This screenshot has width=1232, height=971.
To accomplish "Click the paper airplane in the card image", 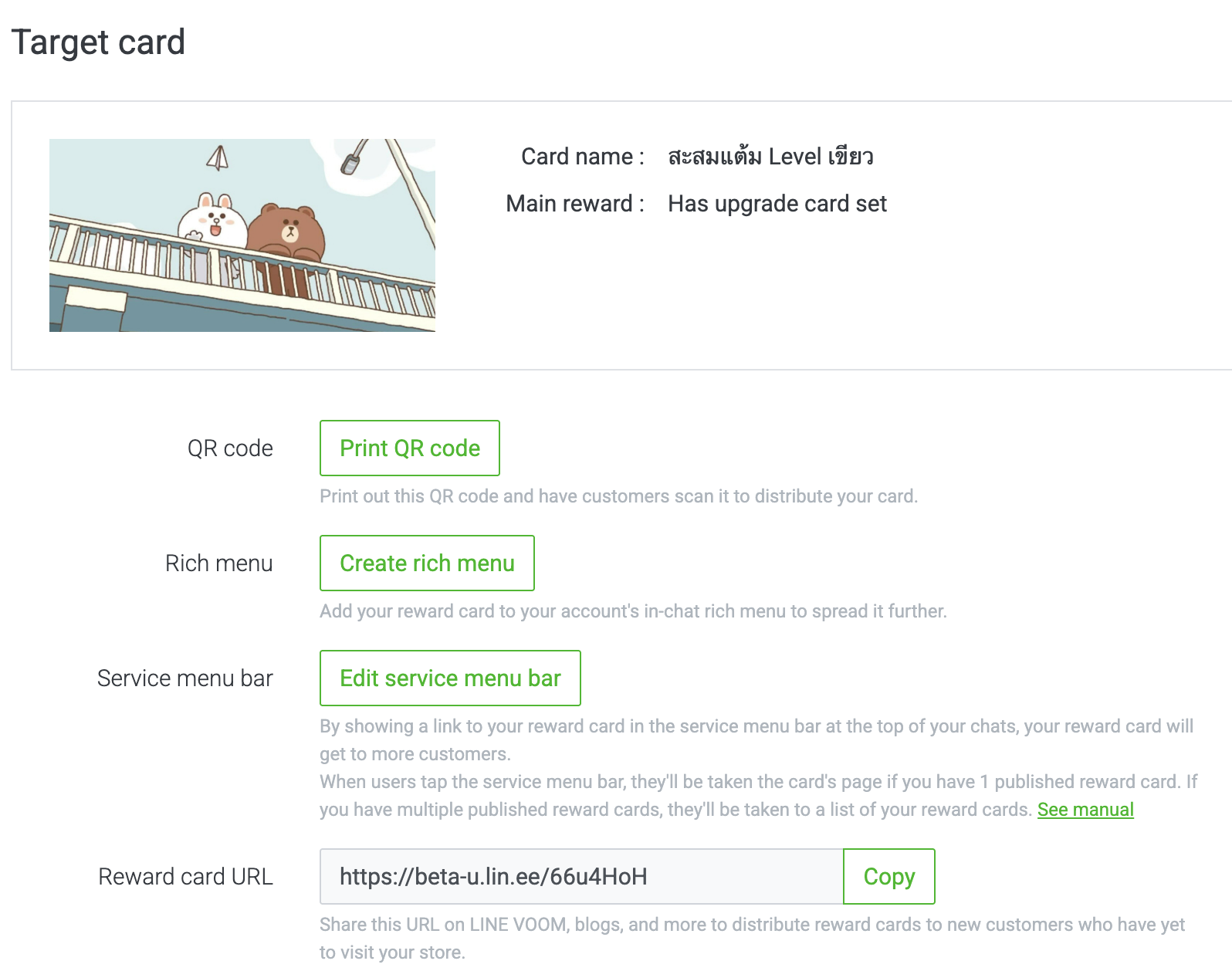I will tap(218, 158).
